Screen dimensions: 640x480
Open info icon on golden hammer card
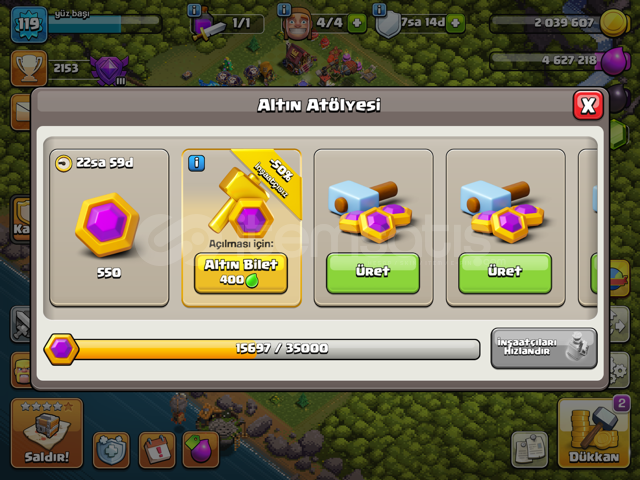click(196, 163)
